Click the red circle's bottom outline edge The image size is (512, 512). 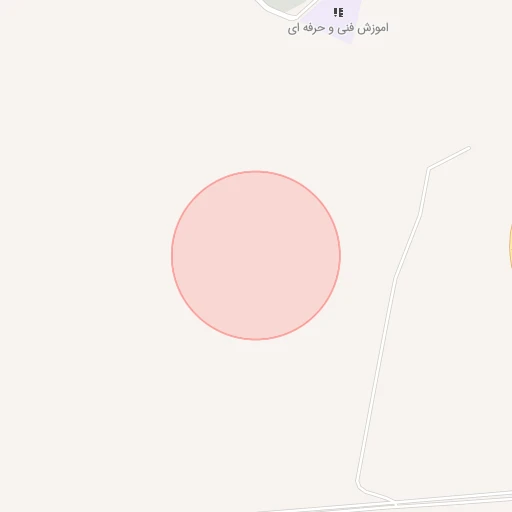(x=256, y=339)
